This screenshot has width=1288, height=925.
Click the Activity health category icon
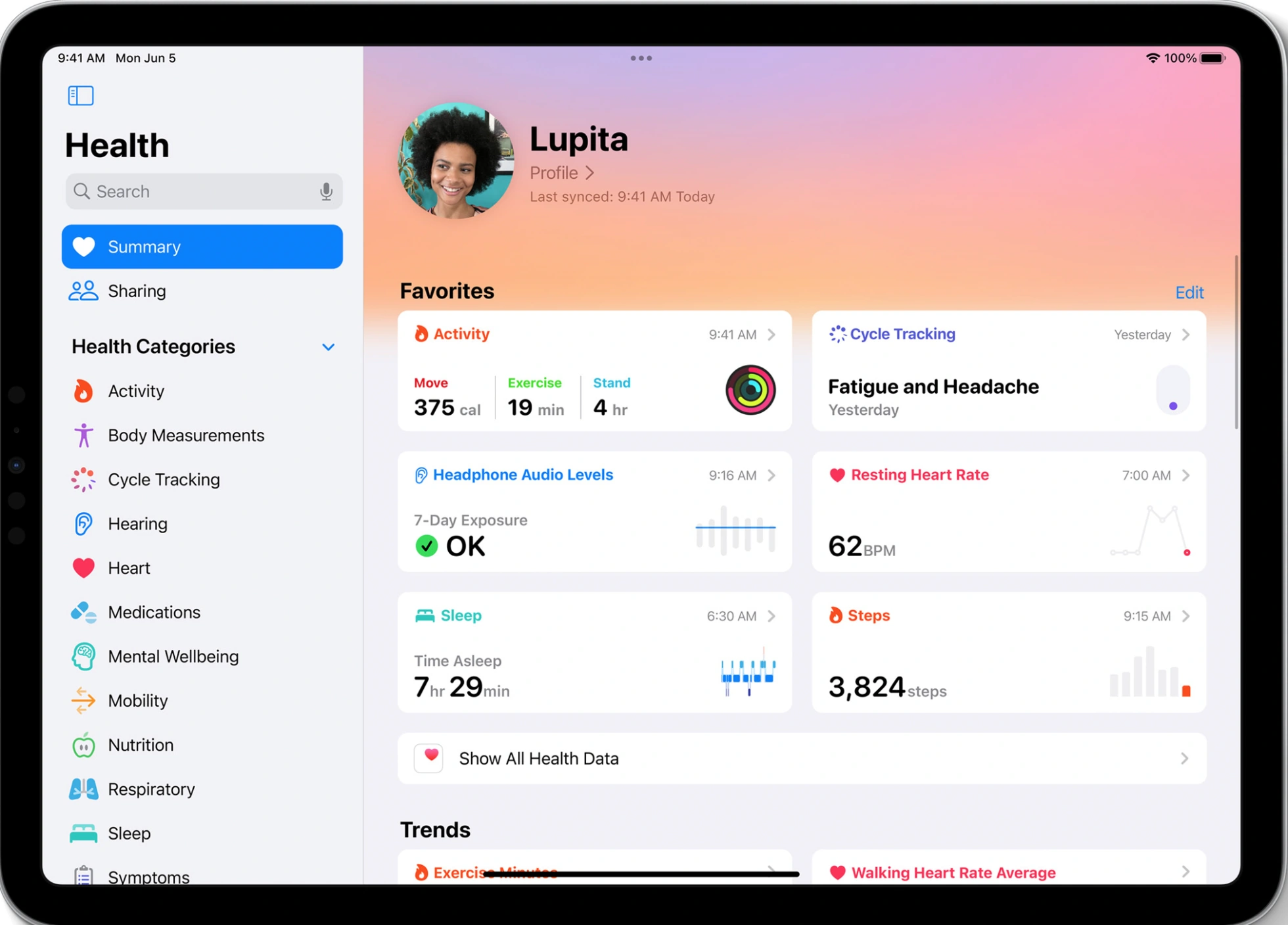coord(83,391)
